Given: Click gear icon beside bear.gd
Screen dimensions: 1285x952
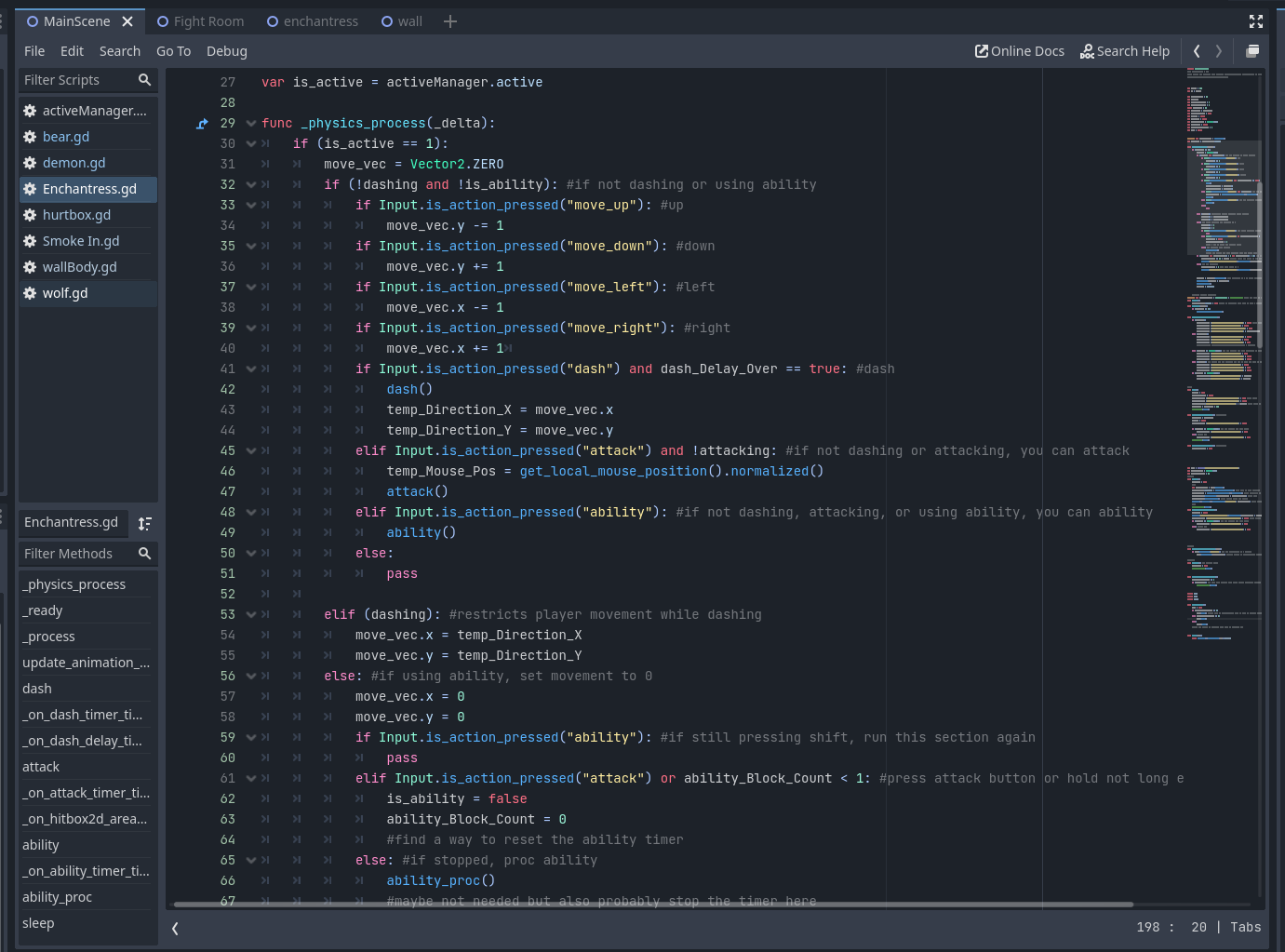Looking at the screenshot, I should [x=30, y=137].
